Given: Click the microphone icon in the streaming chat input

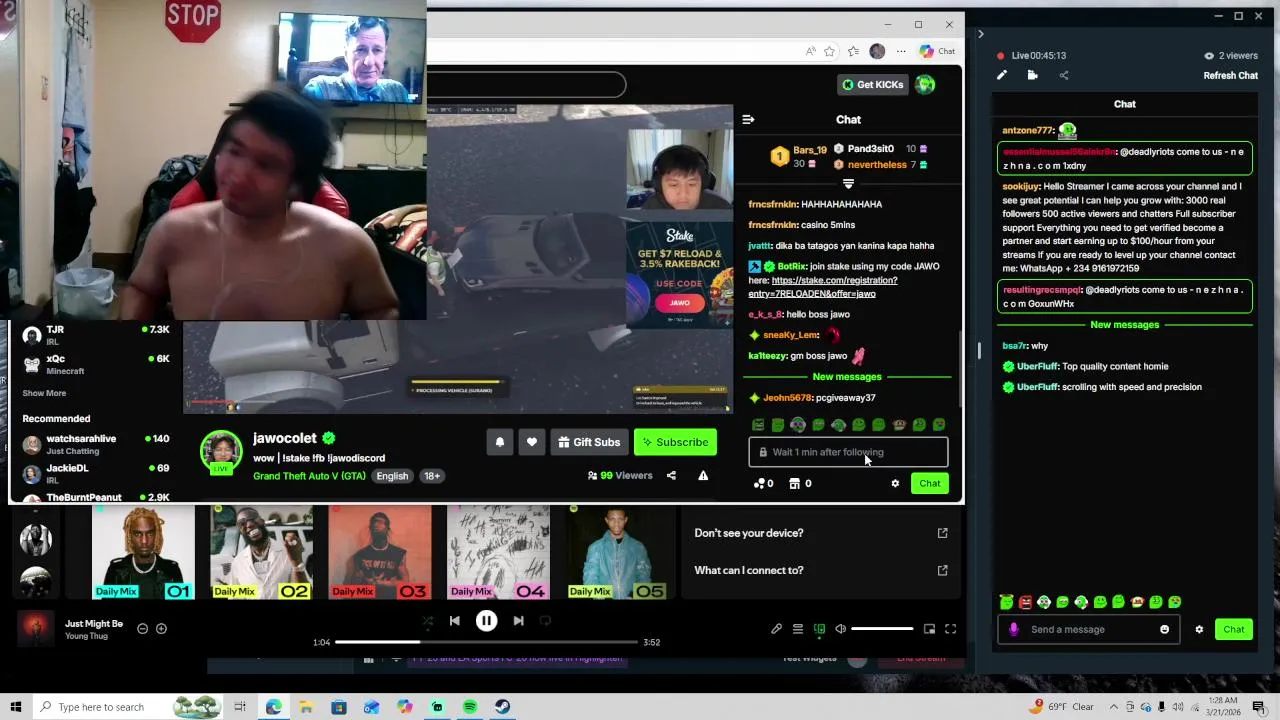Looking at the screenshot, I should [1013, 630].
